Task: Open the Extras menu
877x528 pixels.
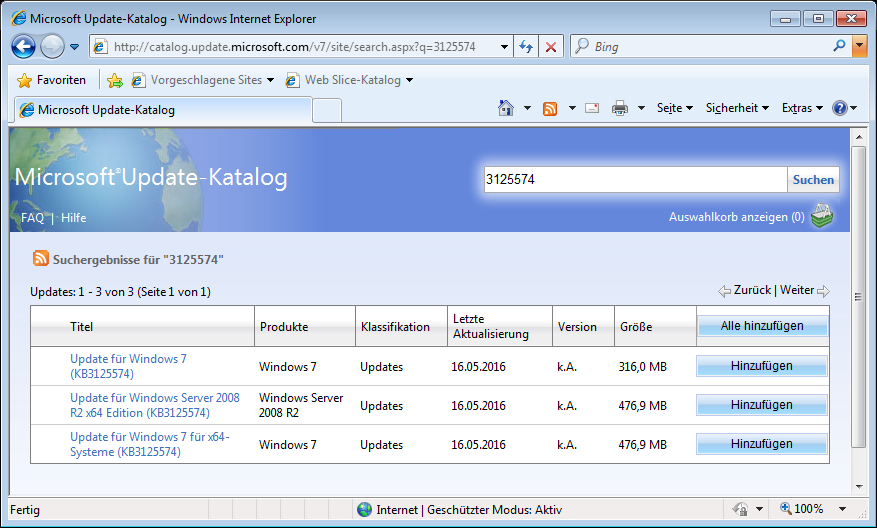Action: [802, 108]
